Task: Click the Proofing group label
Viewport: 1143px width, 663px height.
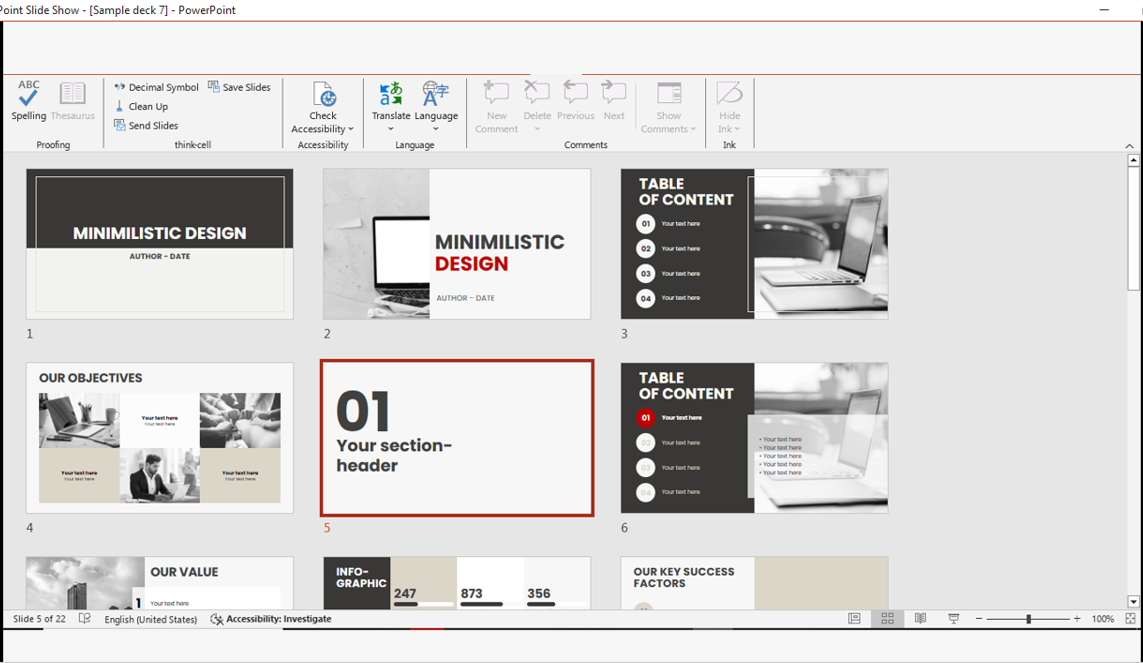Action: point(53,145)
